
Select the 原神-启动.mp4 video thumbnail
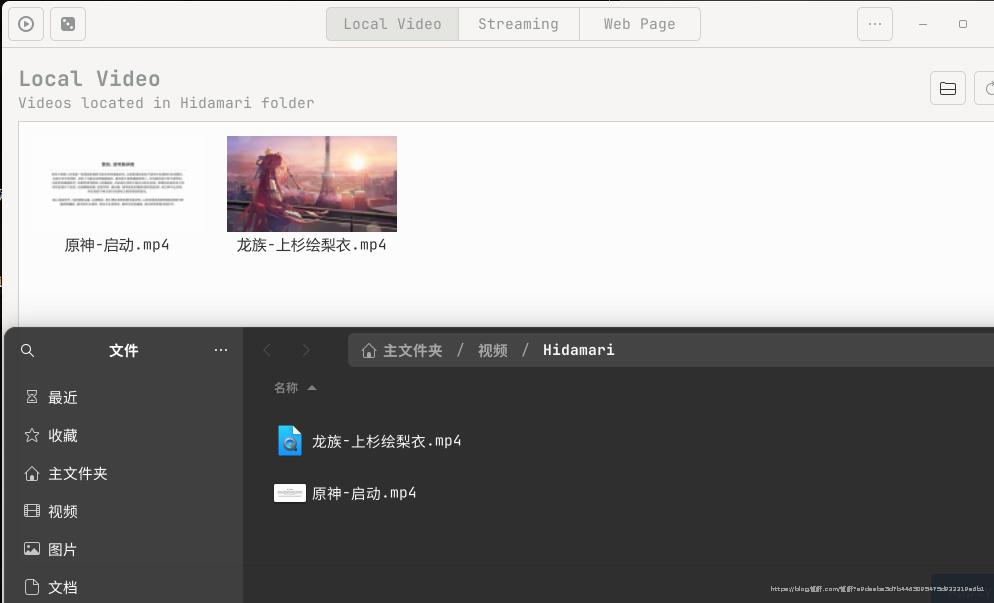pos(117,185)
